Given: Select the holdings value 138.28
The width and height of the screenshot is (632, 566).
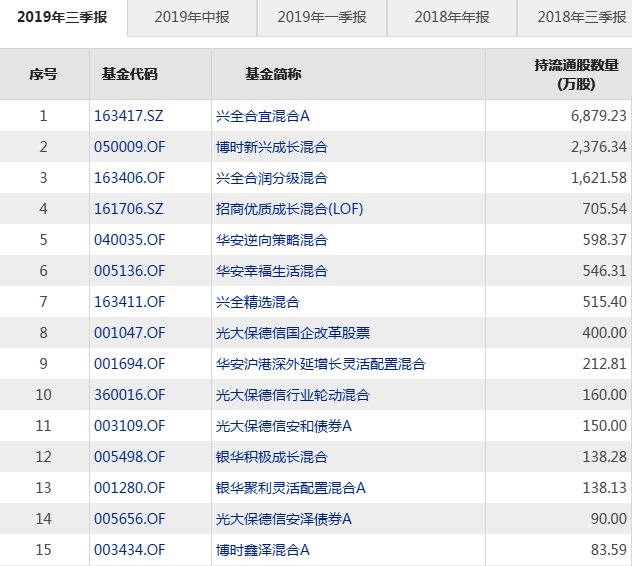Looking at the screenshot, I should 605,457.
